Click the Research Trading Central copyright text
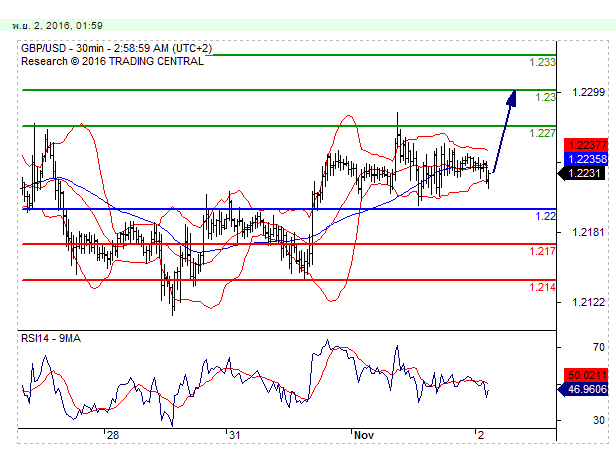 [x=112, y=61]
